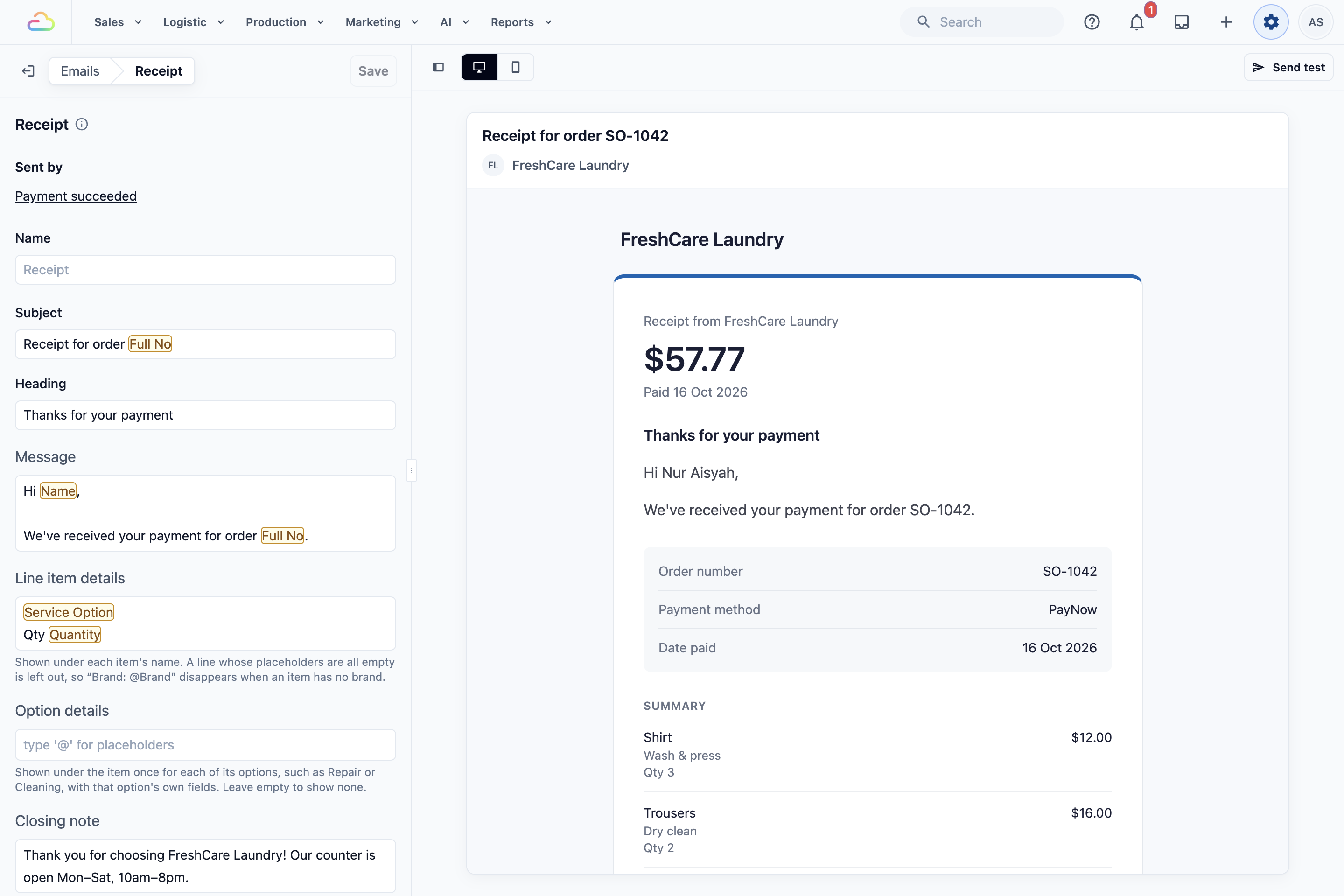Expand the Marketing menu
The image size is (1344, 896).
[382, 22]
